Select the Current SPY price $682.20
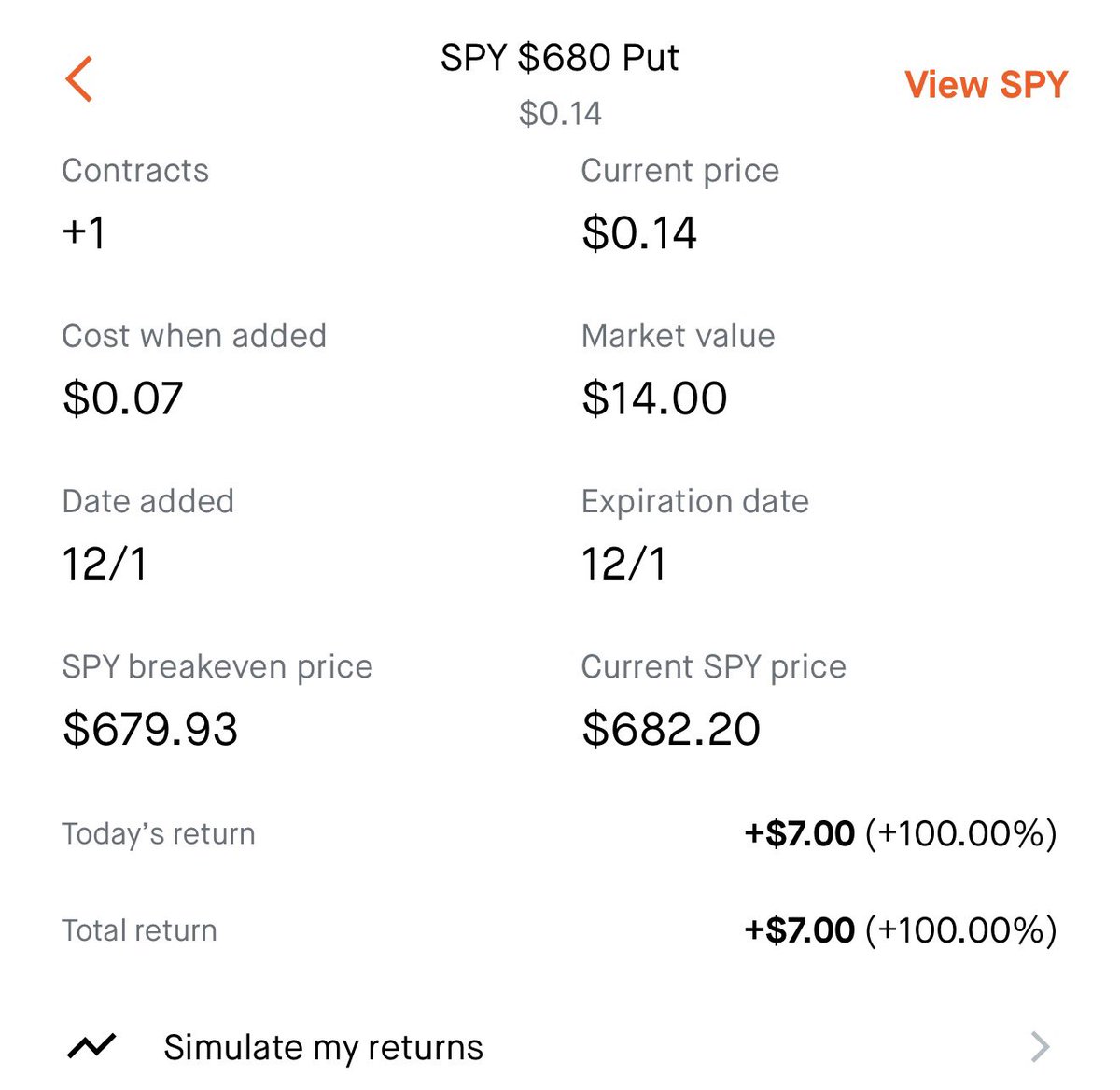Image resolution: width=1120 pixels, height=1090 pixels. (671, 729)
